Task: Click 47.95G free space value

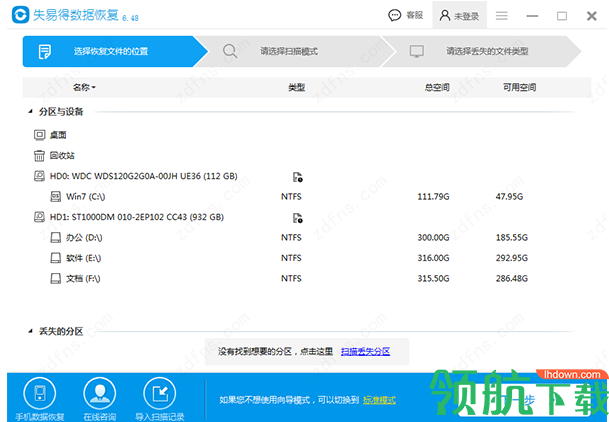Action: click(x=509, y=197)
